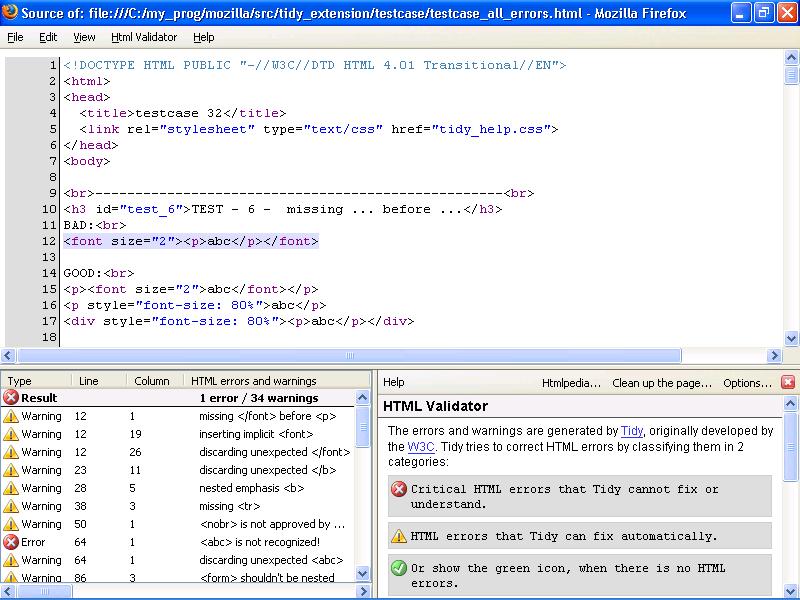Viewport: 800px width, 600px height.
Task: Click the warning icon beside 'nested emphasis <b>'
Action: (x=9, y=490)
